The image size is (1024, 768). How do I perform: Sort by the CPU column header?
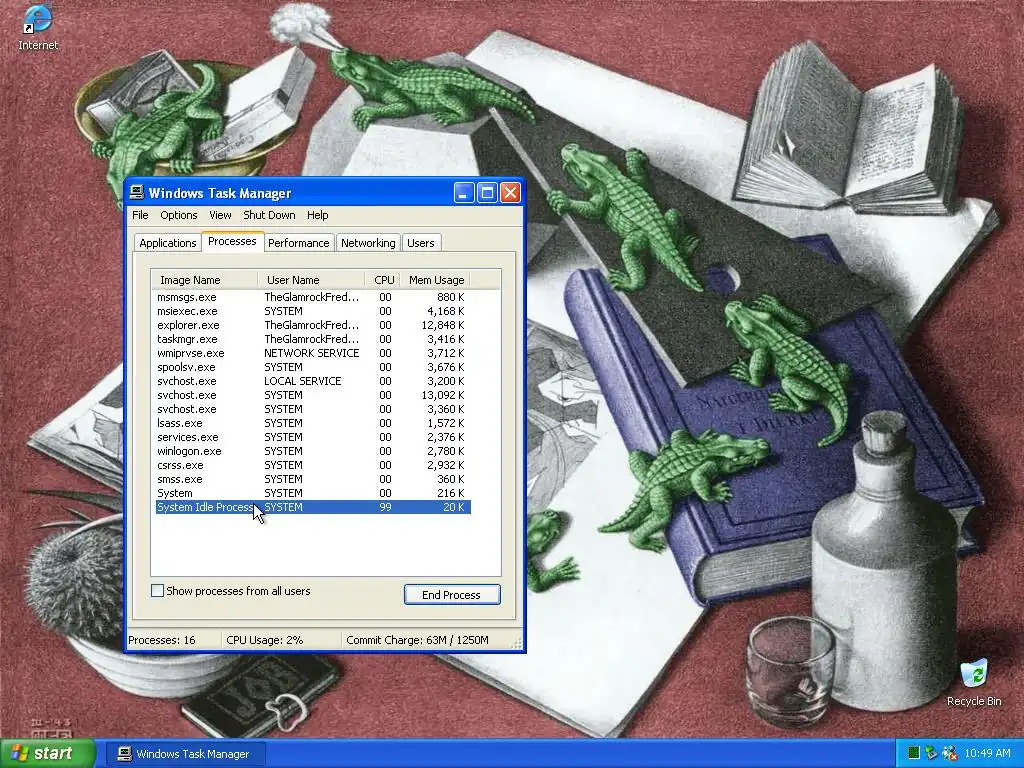383,280
